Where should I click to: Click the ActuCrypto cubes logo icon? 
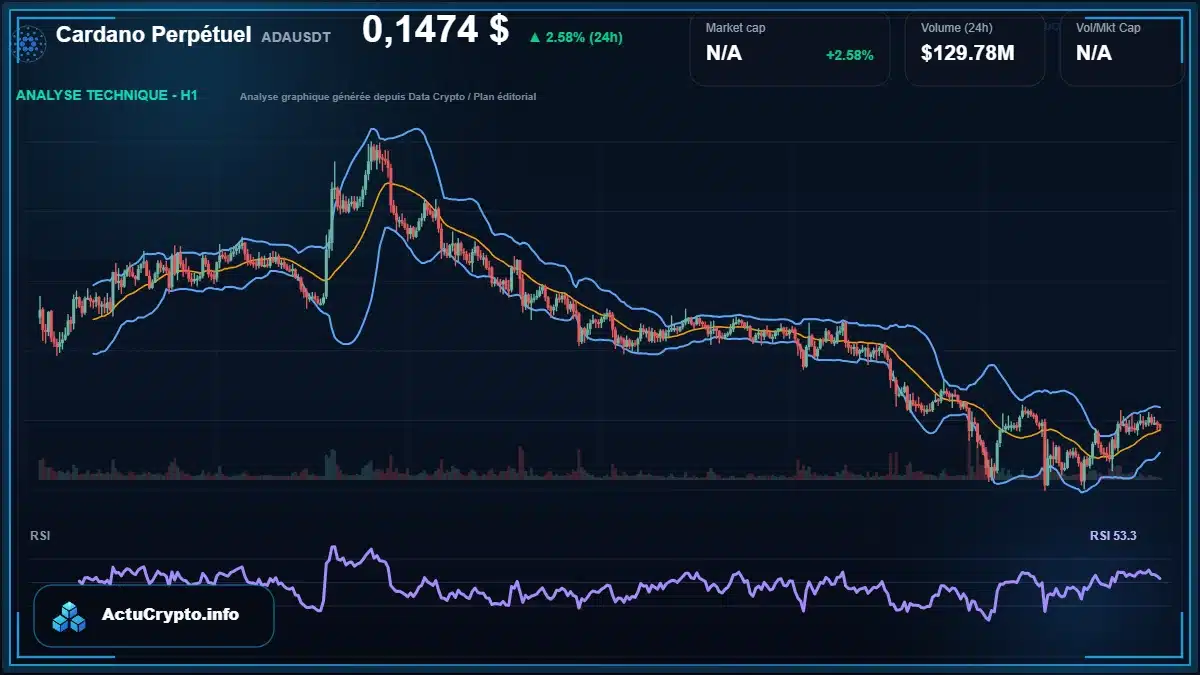pyautogui.click(x=70, y=616)
